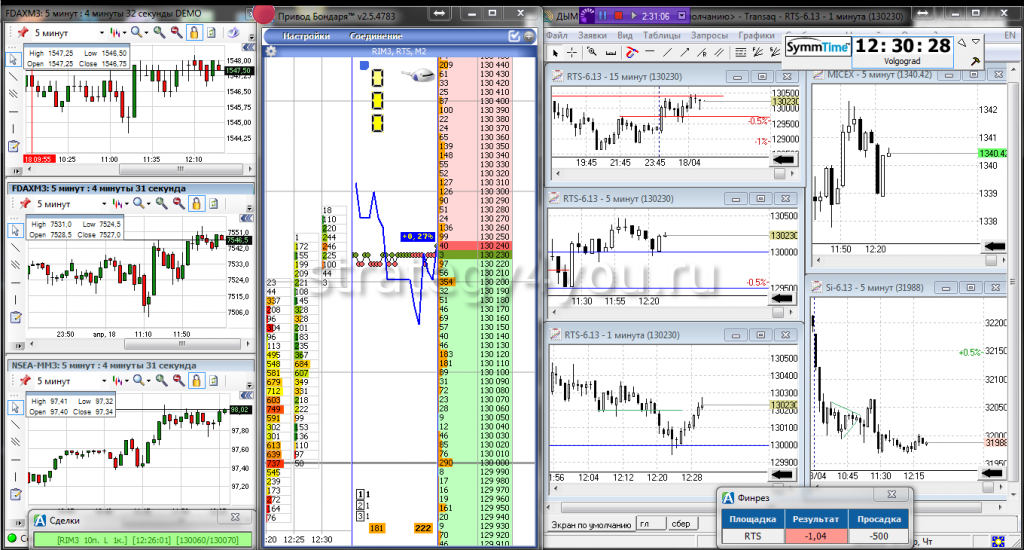
Task: Select the crosshair tool in Transaq toolbar
Action: (x=571, y=52)
